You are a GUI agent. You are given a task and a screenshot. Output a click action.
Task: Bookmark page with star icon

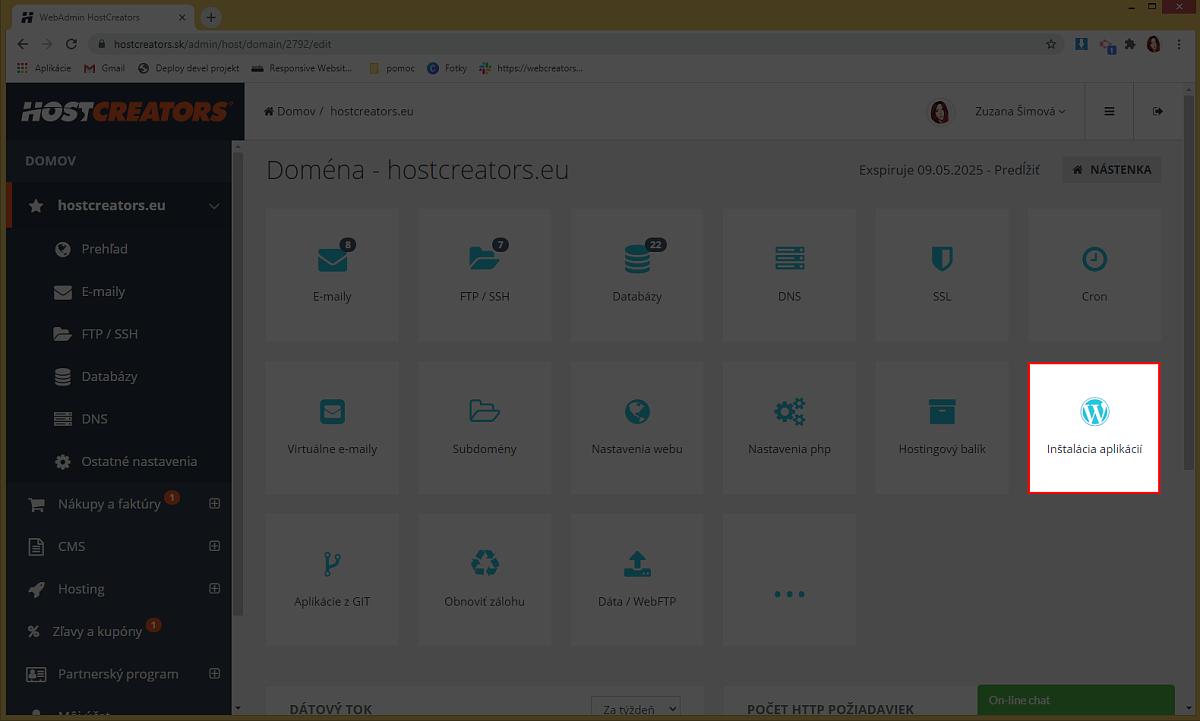1051,44
